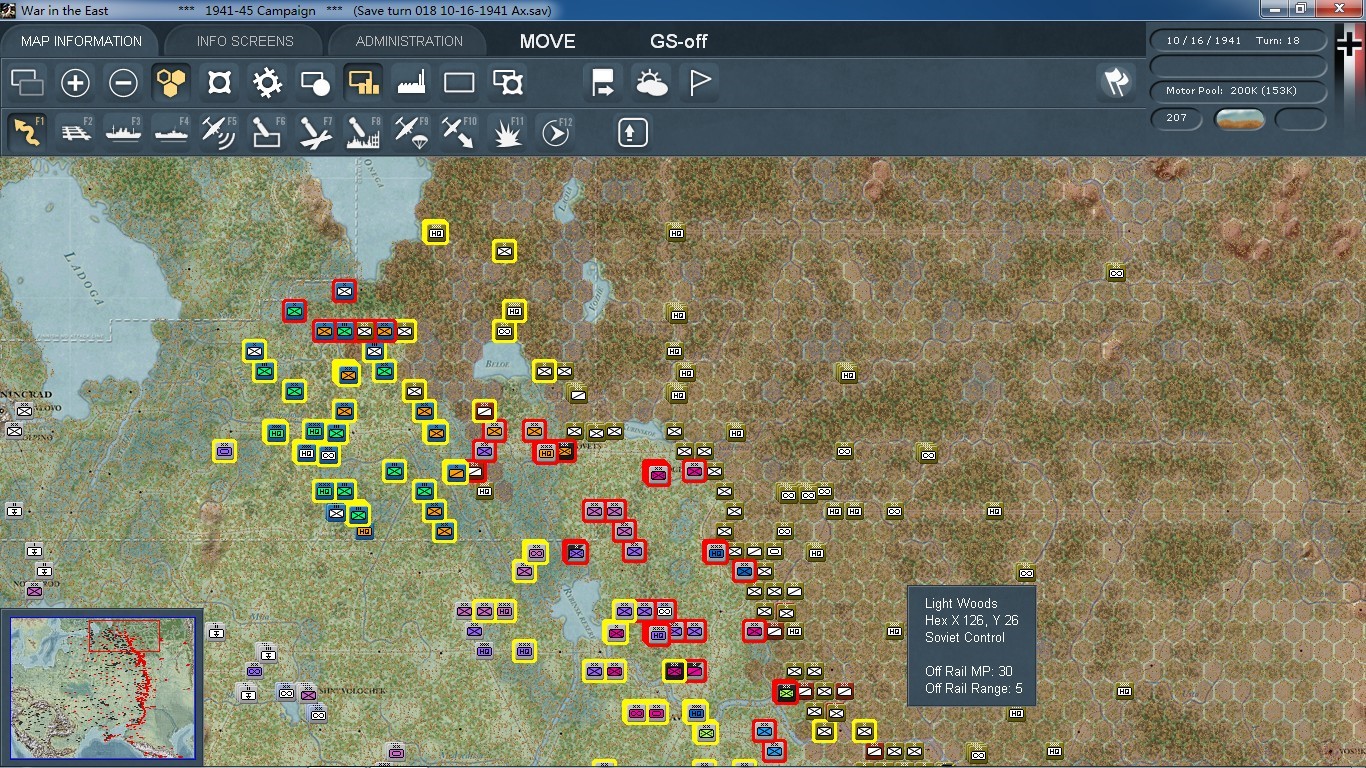Click the GS-off status label

coord(679,41)
